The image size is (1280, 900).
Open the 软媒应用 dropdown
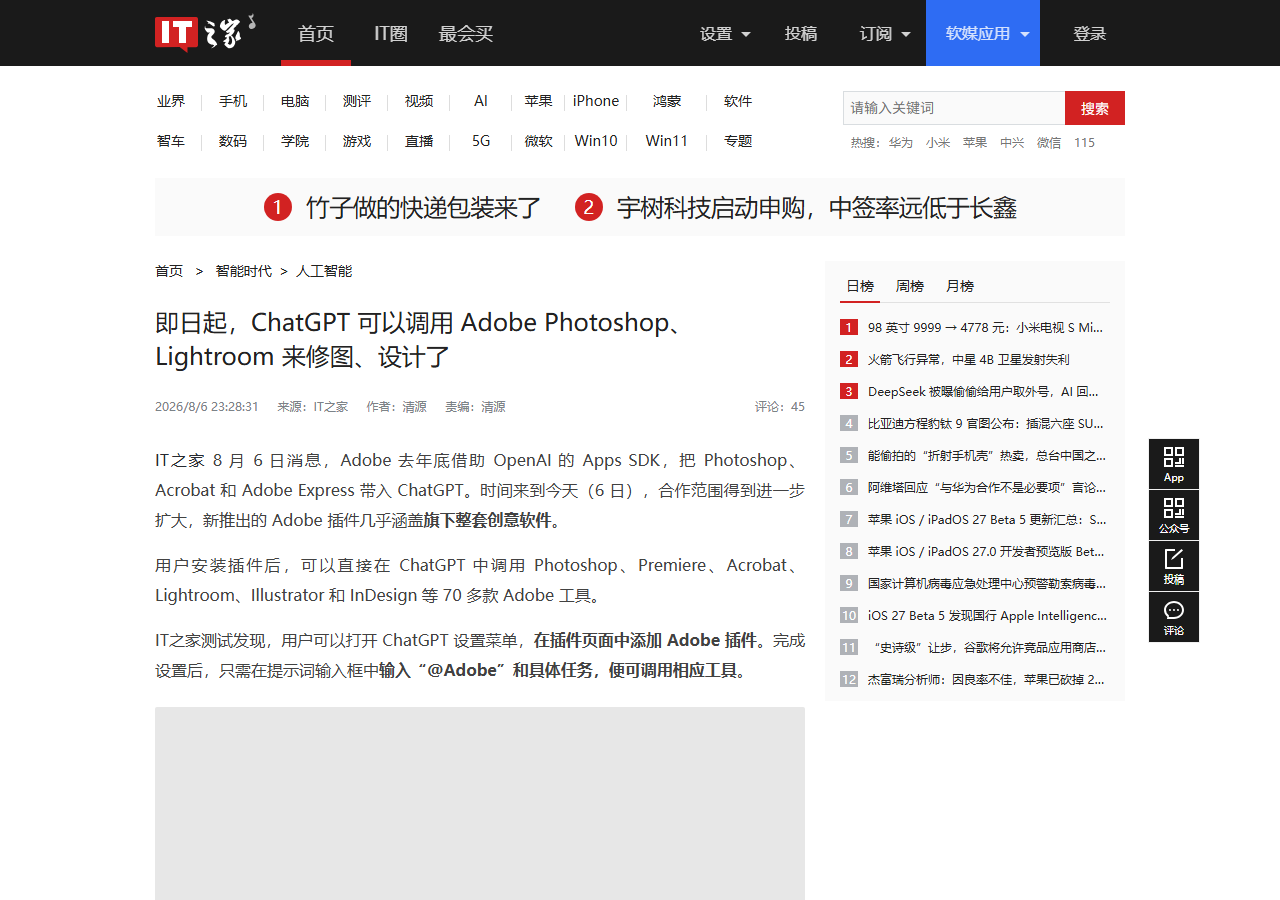point(983,33)
